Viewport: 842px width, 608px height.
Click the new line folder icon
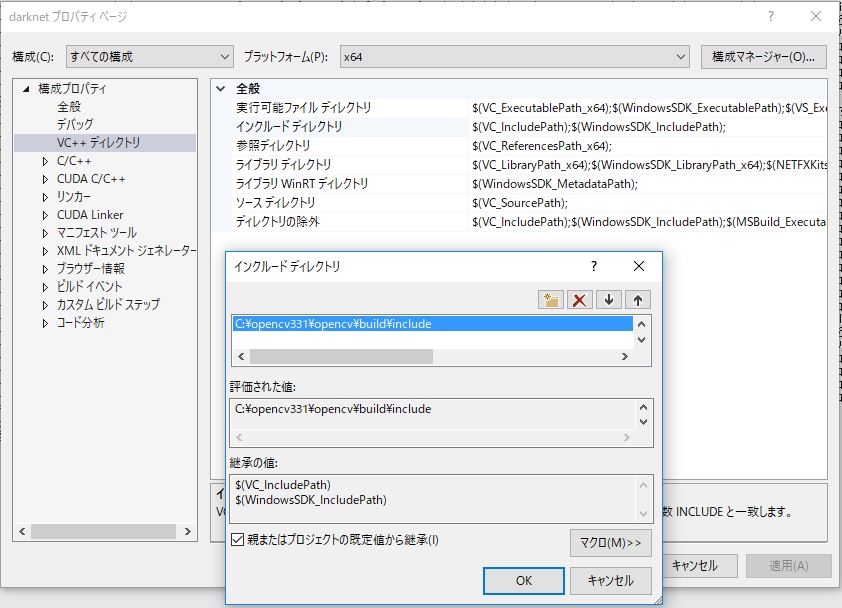[549, 299]
